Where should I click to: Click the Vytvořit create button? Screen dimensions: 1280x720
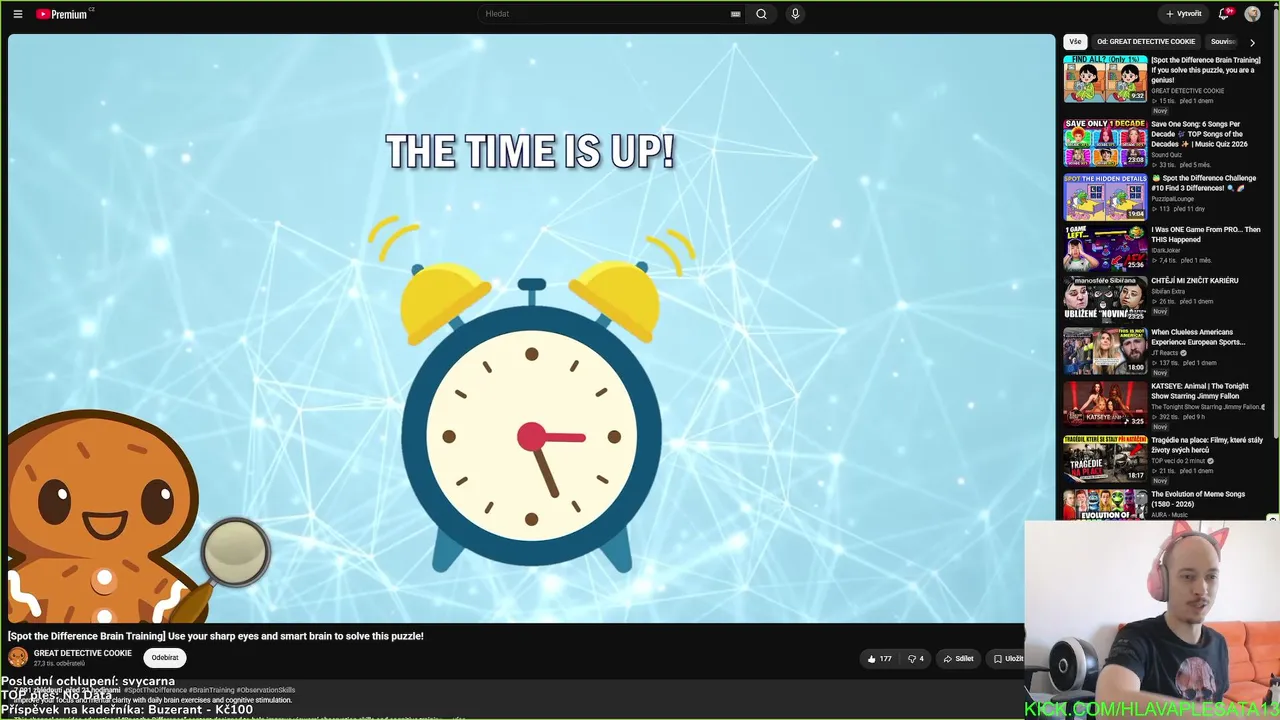coord(1184,14)
